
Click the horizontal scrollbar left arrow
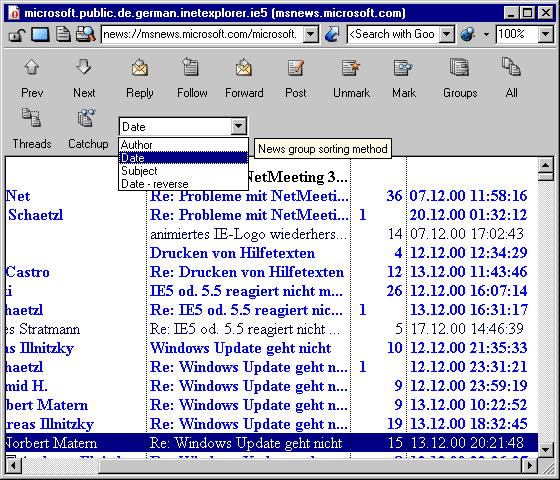(14, 465)
